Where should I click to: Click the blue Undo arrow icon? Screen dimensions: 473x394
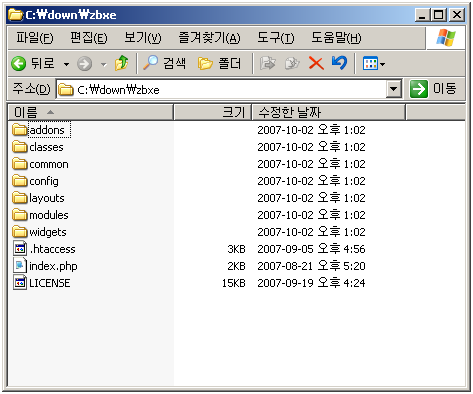[x=339, y=63]
